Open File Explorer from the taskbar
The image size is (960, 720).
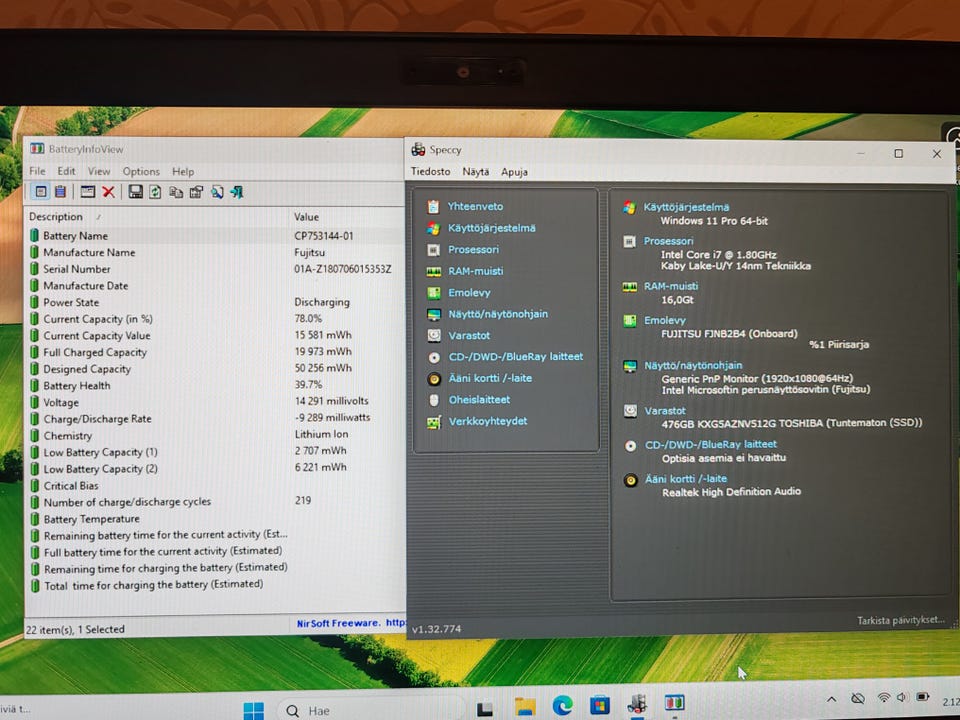click(x=525, y=707)
